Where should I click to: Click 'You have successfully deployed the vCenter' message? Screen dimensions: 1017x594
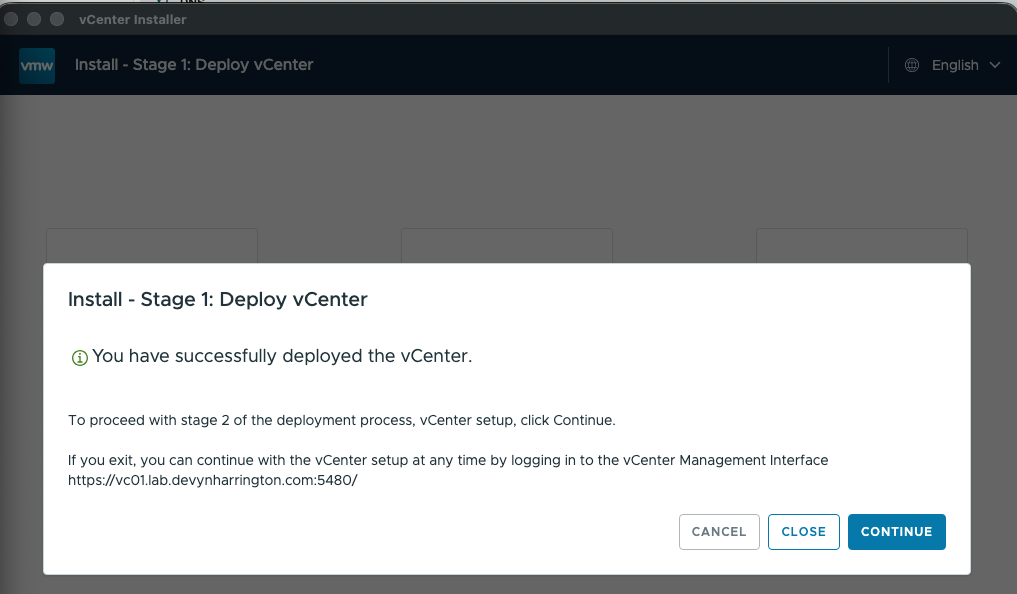282,356
